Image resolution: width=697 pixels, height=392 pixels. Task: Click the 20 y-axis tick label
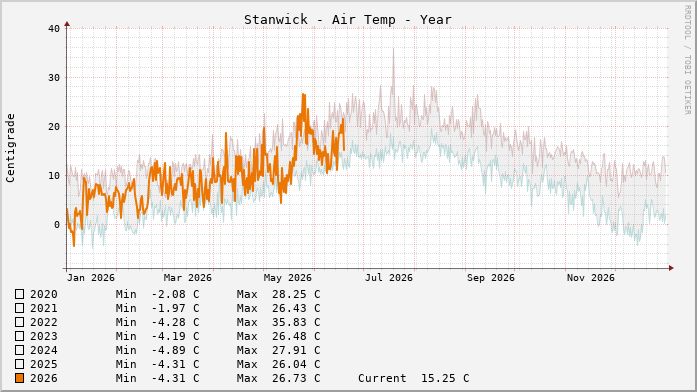pos(54,127)
